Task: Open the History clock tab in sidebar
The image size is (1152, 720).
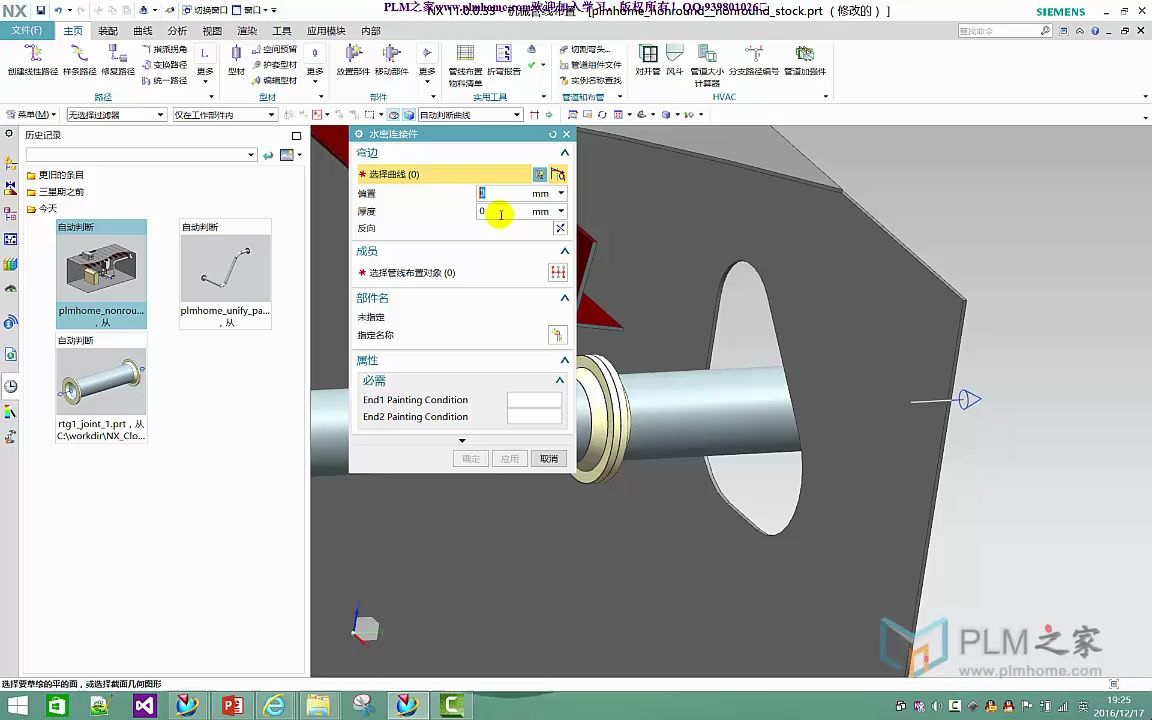Action: pyautogui.click(x=10, y=386)
